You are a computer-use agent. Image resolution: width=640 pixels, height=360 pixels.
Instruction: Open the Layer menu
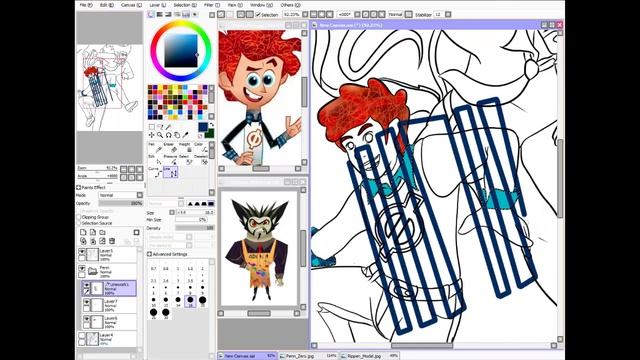(158, 5)
